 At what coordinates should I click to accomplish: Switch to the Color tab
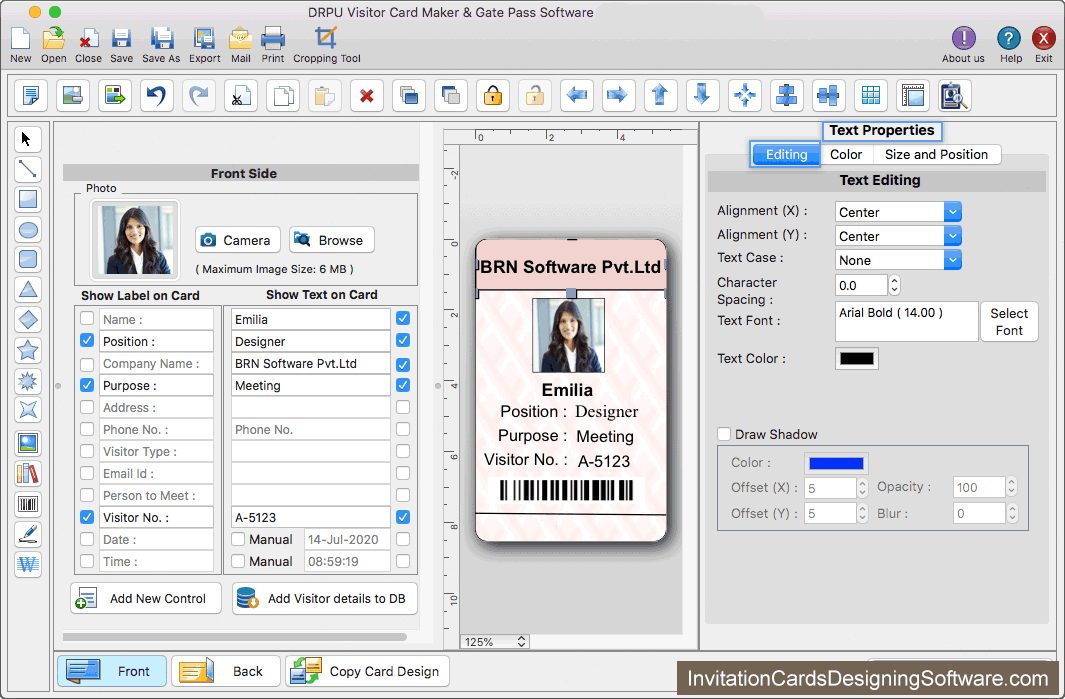[846, 154]
